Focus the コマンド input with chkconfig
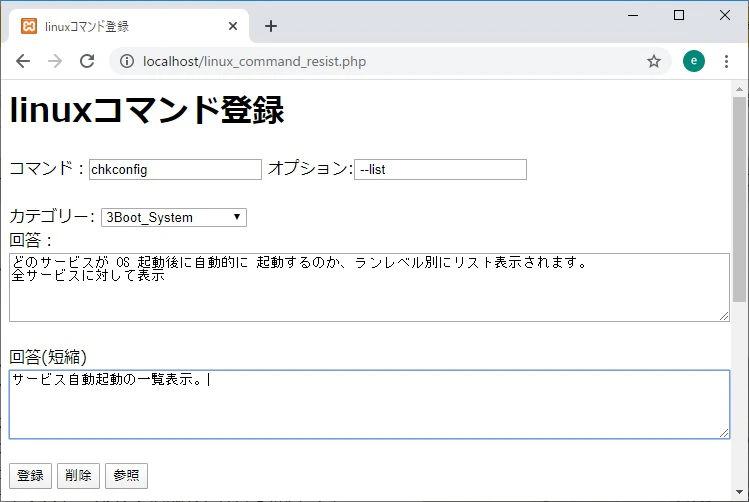 (x=175, y=170)
